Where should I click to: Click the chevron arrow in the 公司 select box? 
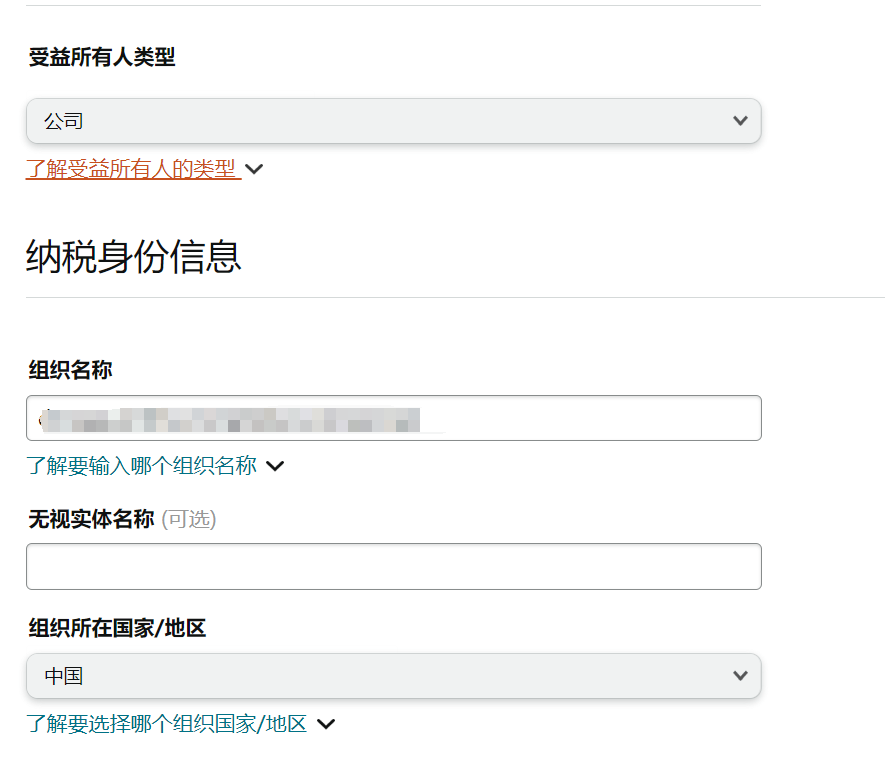click(x=740, y=121)
